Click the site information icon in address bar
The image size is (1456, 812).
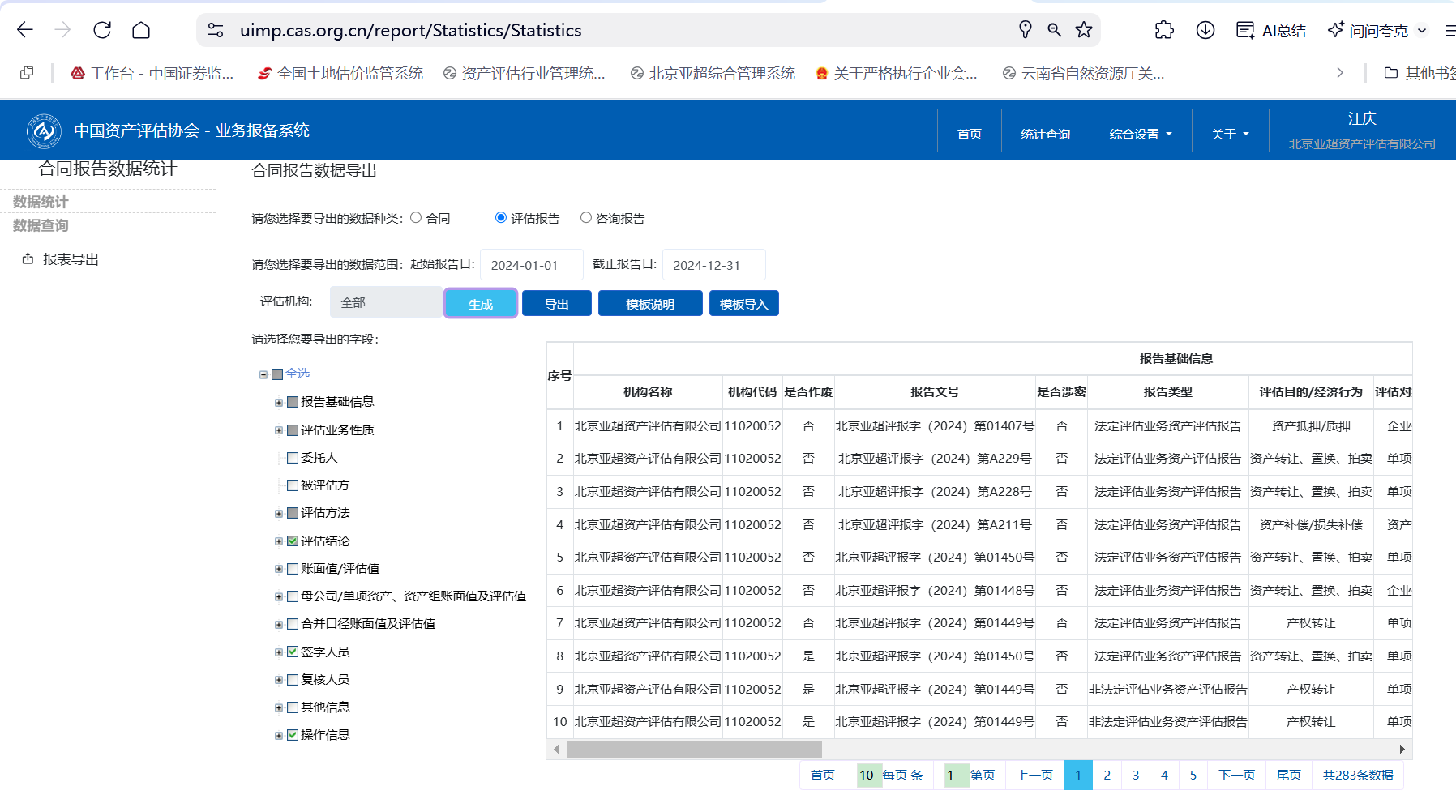pos(216,30)
